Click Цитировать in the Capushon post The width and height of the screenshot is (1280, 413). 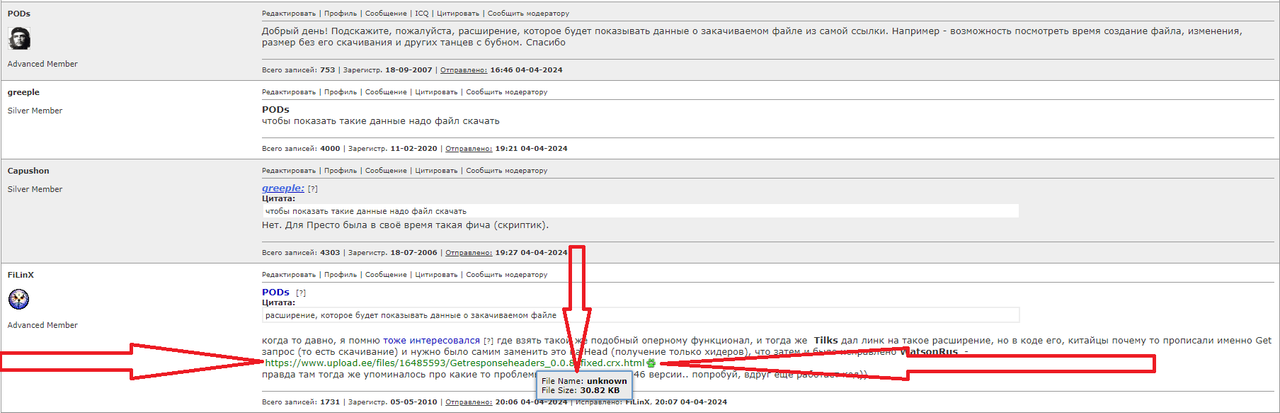pyautogui.click(x=436, y=170)
